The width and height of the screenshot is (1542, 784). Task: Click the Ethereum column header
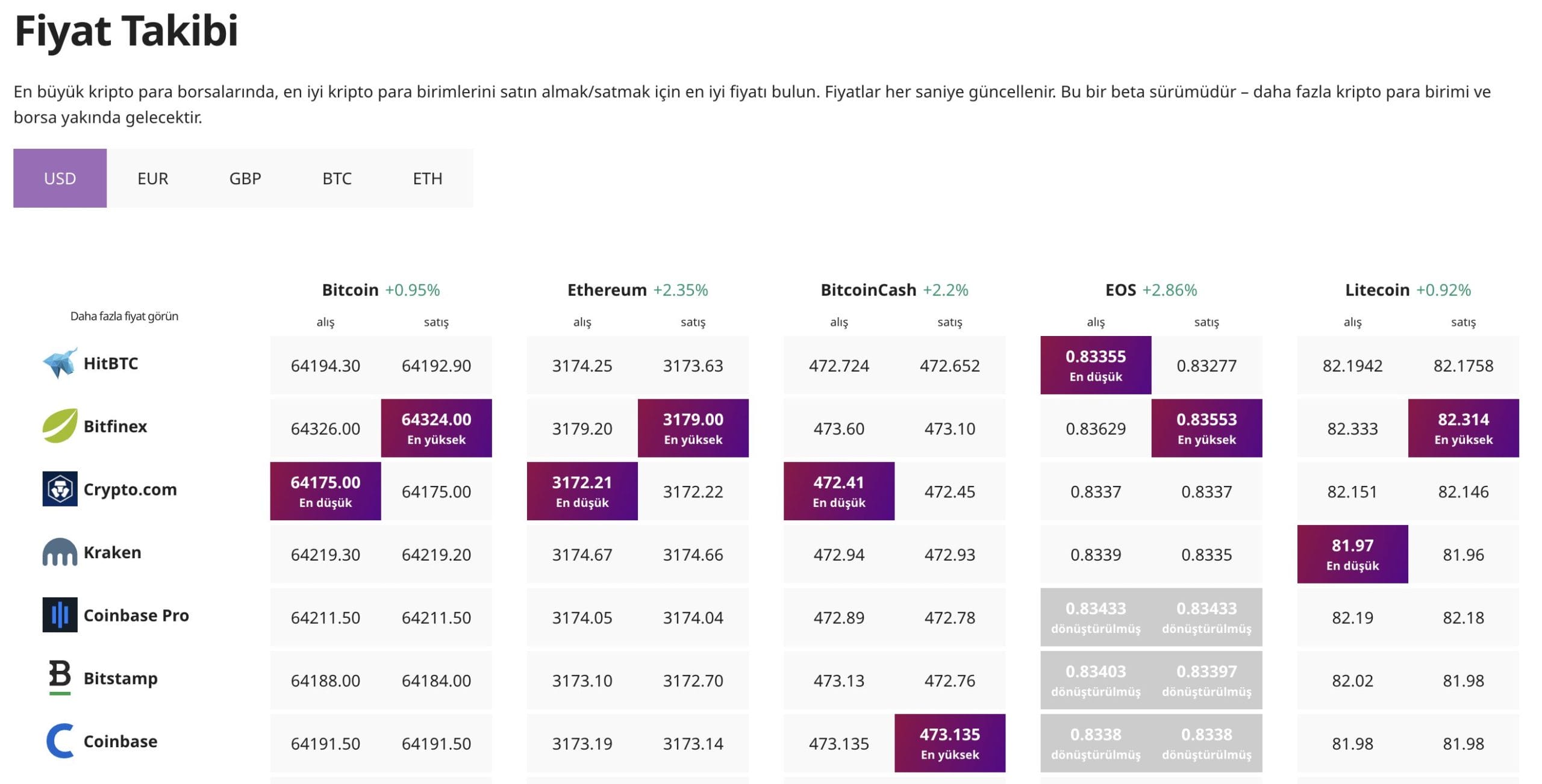pyautogui.click(x=607, y=290)
